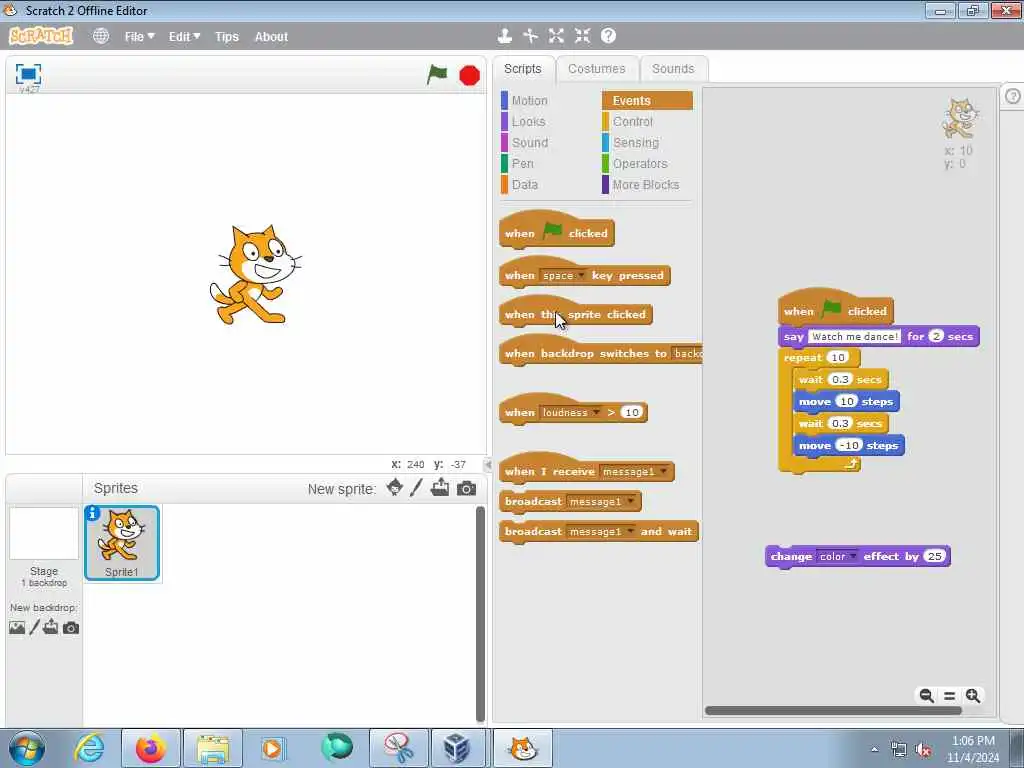The width and height of the screenshot is (1024, 768).
Task: Select the Data block category
Action: 524,185
